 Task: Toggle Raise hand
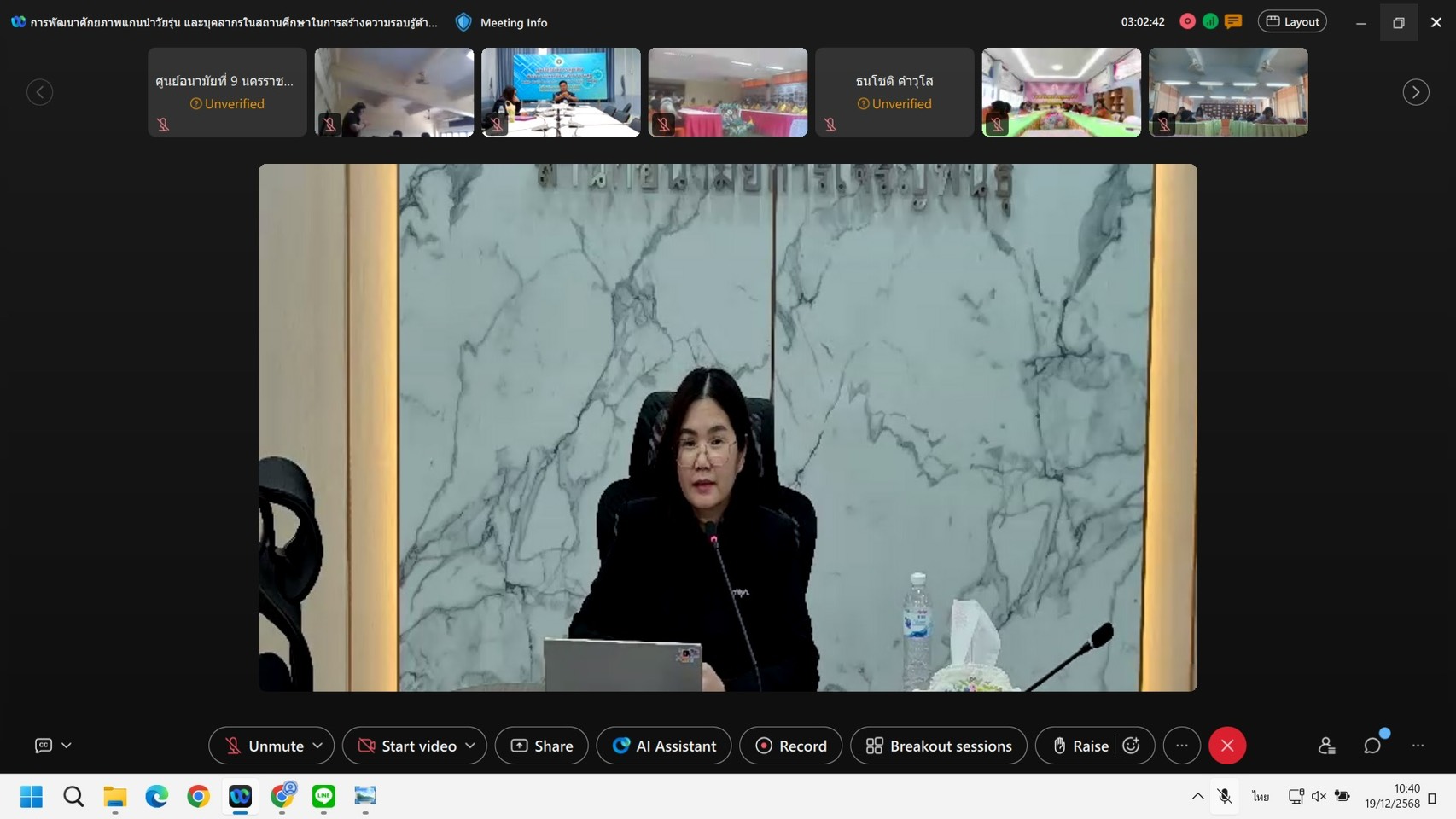coord(1080,746)
